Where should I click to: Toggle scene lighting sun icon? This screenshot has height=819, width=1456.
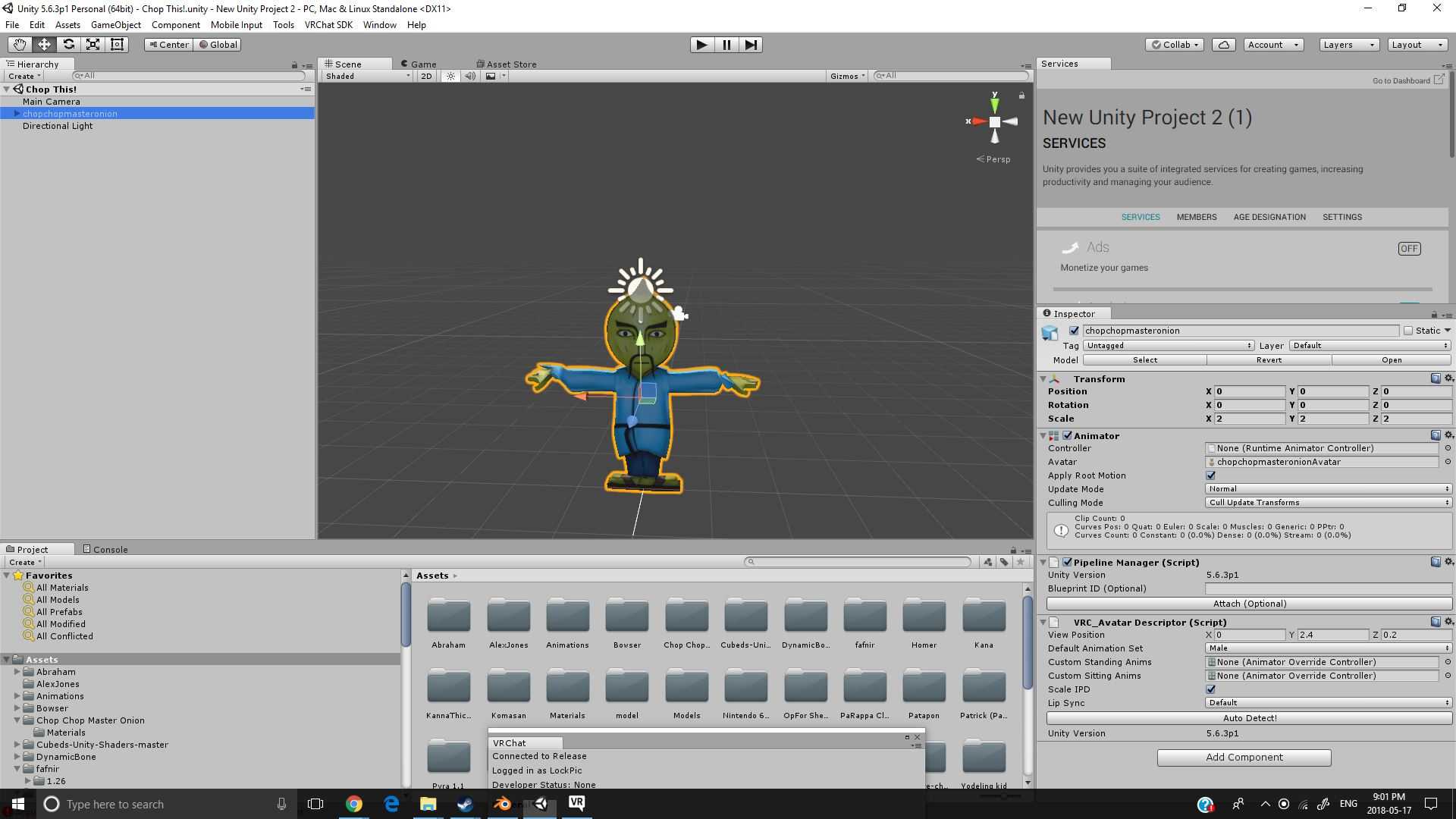[x=450, y=76]
